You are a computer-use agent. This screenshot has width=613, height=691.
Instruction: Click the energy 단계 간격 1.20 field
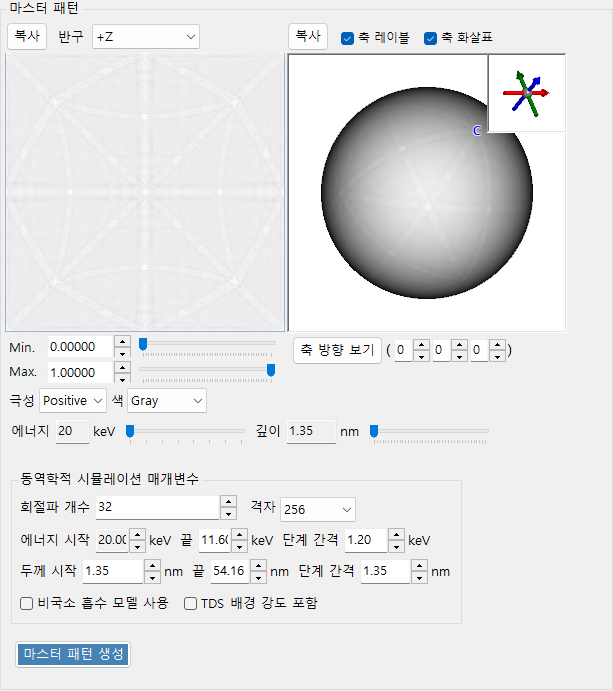tap(366, 540)
